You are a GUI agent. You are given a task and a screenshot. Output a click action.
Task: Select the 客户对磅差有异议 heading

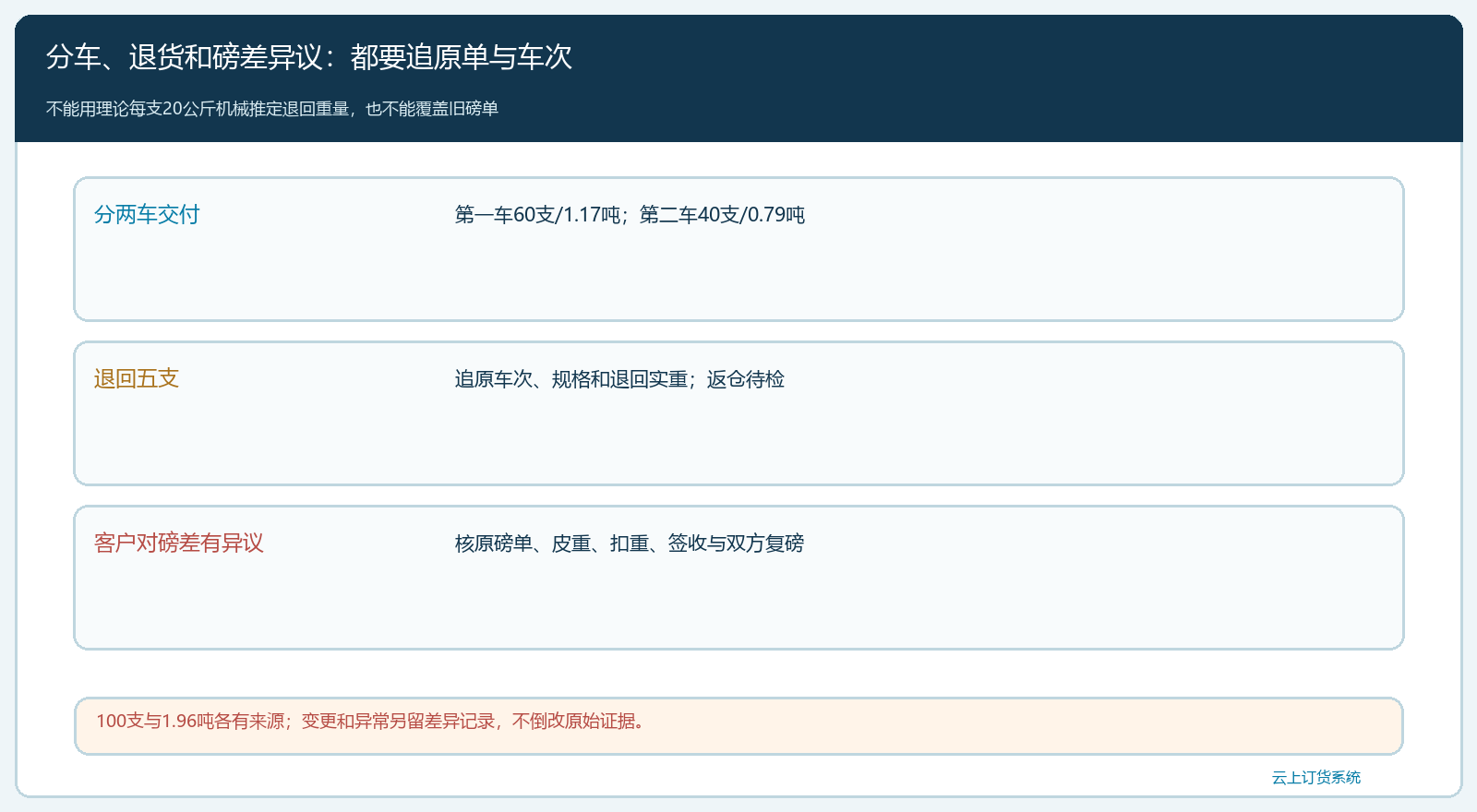[179, 543]
